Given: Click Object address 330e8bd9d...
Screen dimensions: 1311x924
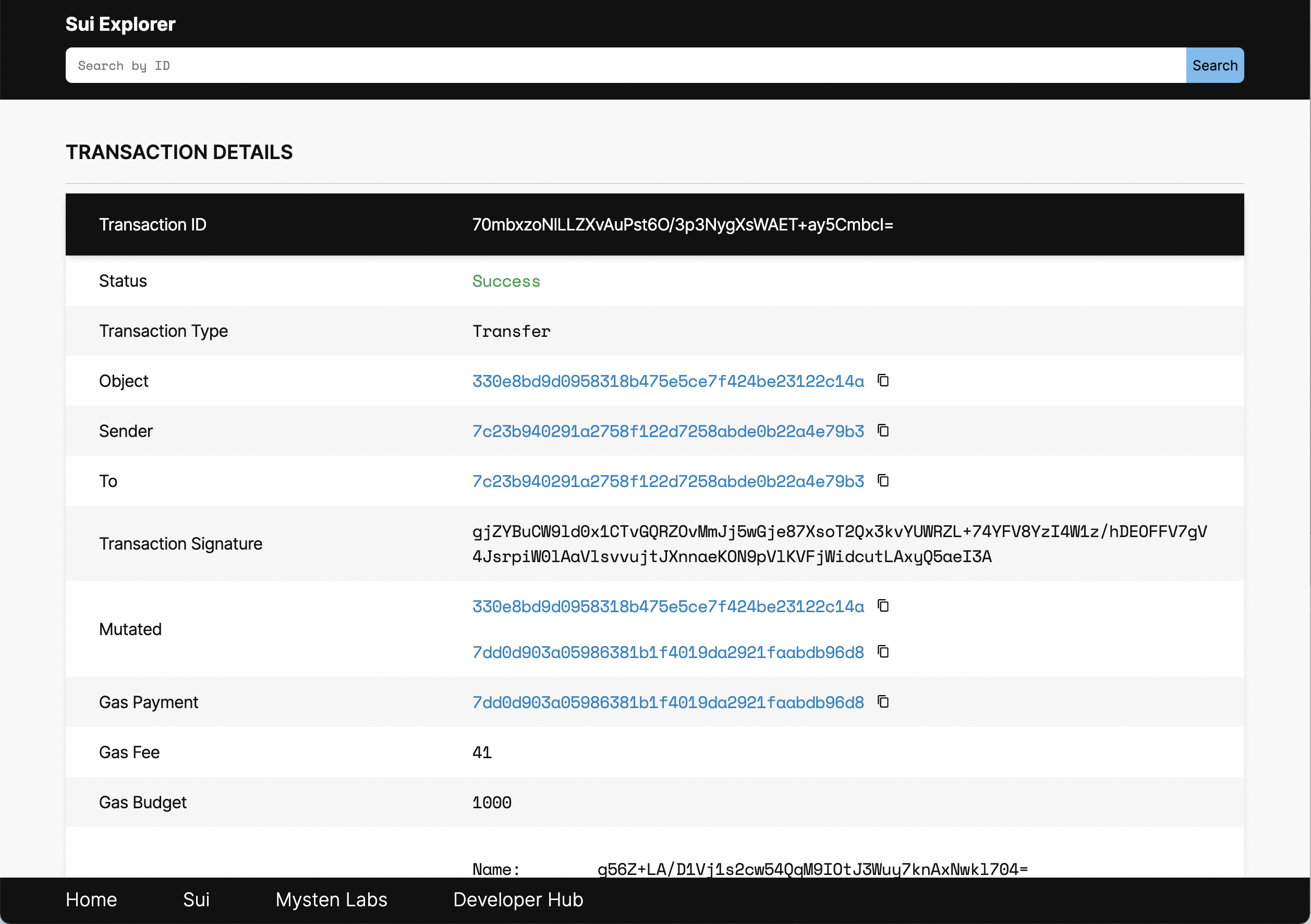Looking at the screenshot, I should [668, 381].
